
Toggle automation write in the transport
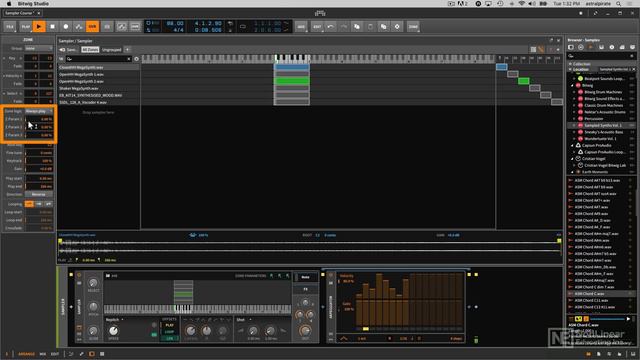(79, 27)
